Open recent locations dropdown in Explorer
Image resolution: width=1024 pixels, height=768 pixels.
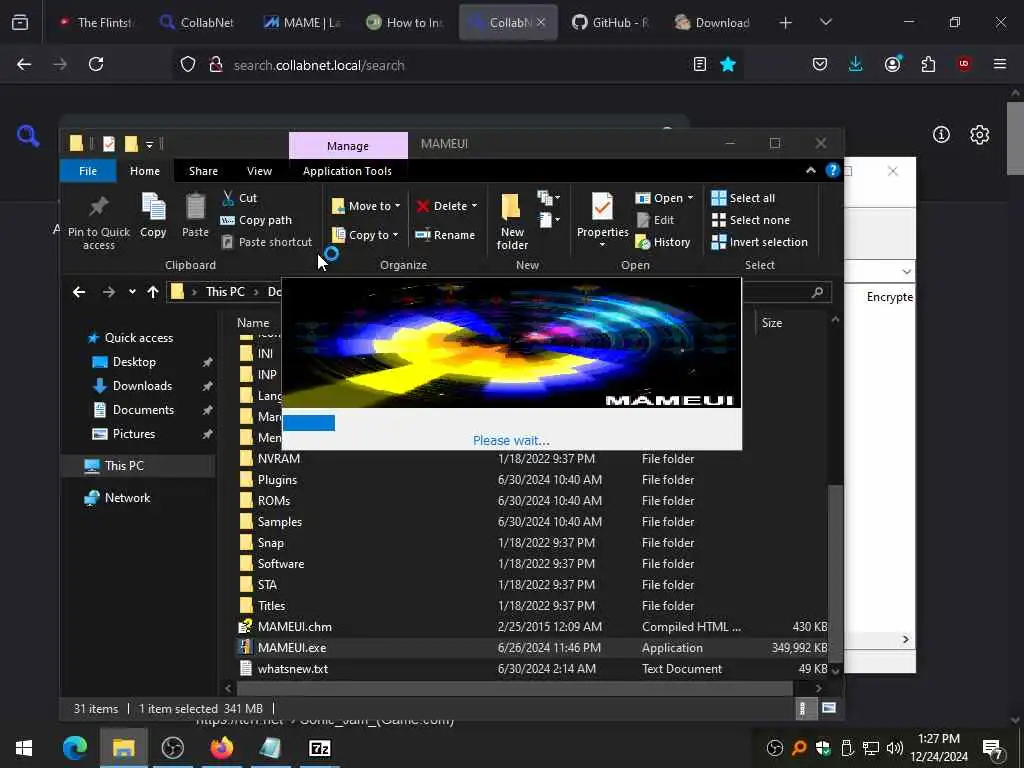click(x=132, y=292)
